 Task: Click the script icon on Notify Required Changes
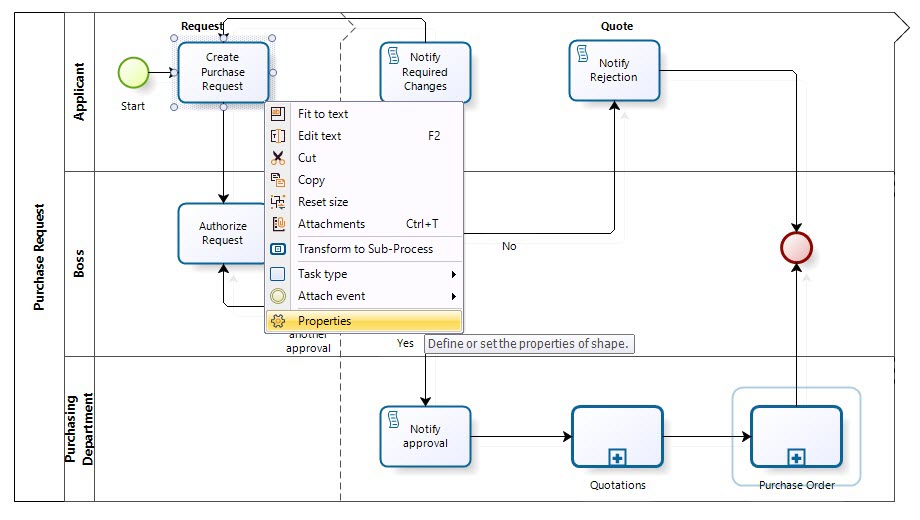[x=394, y=56]
